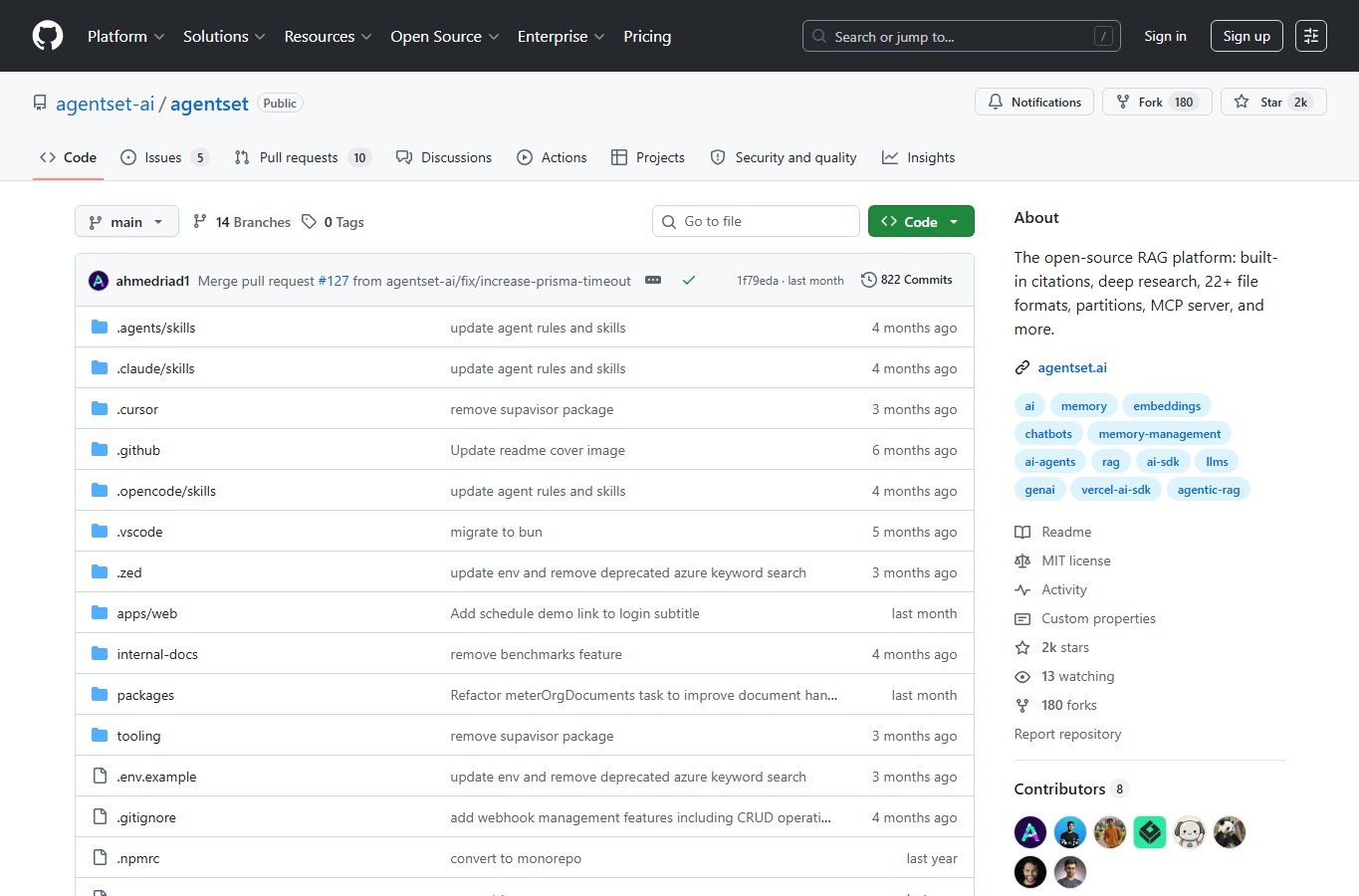Click the repository icon before agentset-ai
The image size is (1359, 896).
pyautogui.click(x=40, y=103)
